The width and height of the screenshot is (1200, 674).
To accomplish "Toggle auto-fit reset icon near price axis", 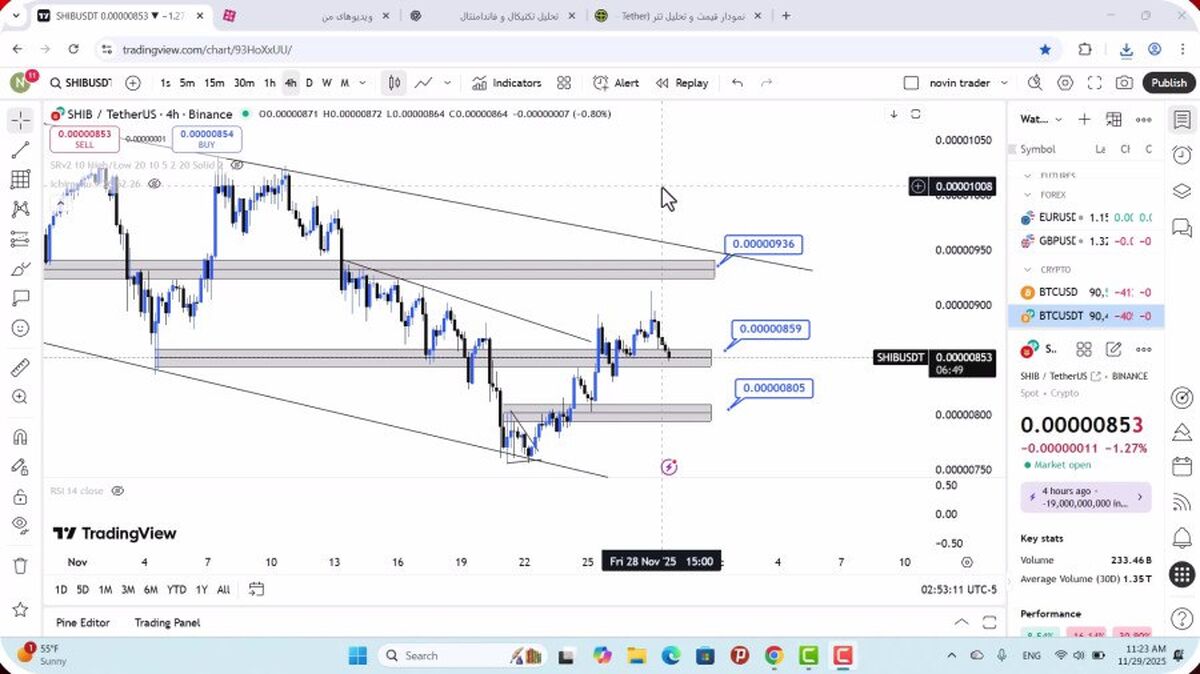I will click(915, 114).
